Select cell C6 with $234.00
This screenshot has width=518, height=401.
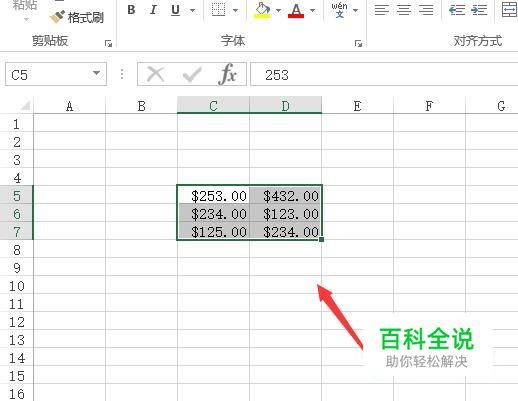pos(213,214)
